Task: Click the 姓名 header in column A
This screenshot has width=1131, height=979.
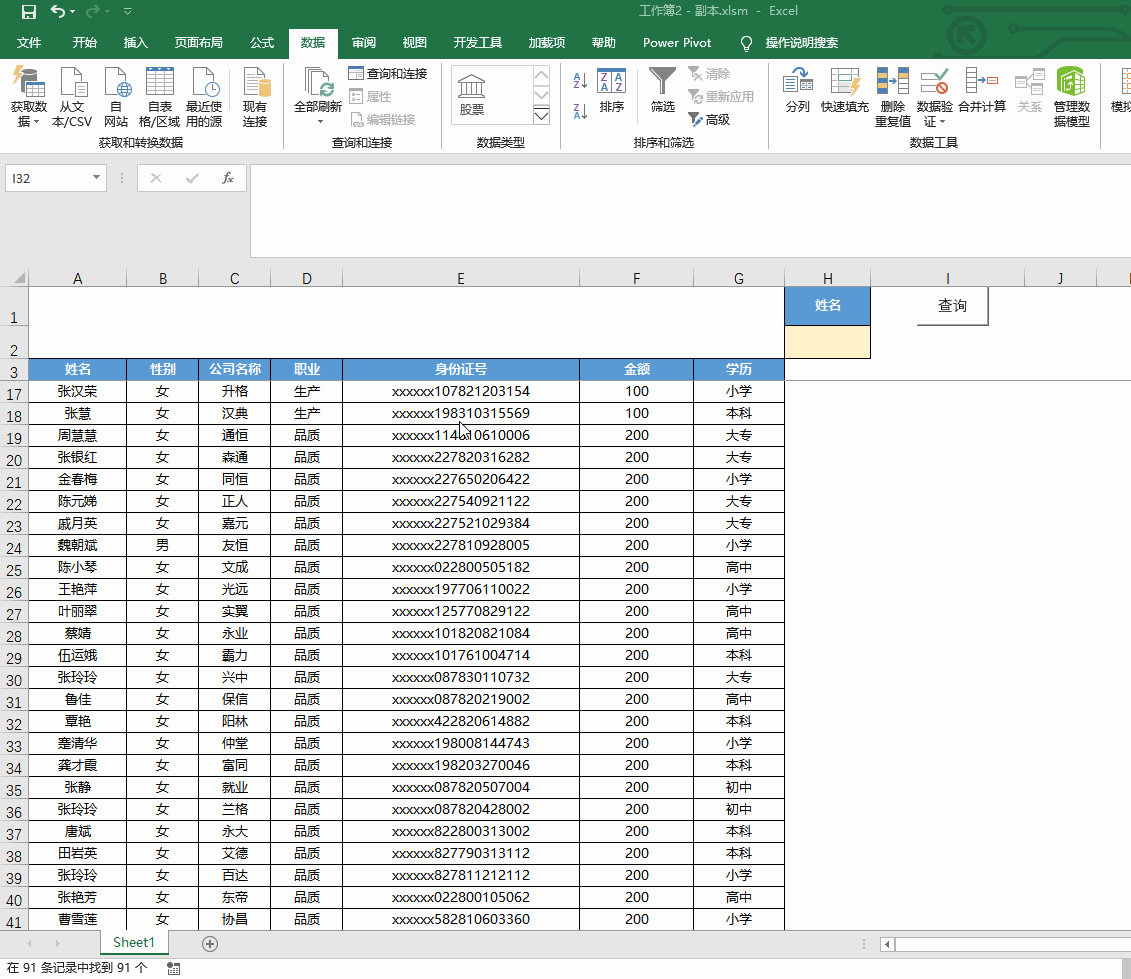Action: (x=77, y=369)
